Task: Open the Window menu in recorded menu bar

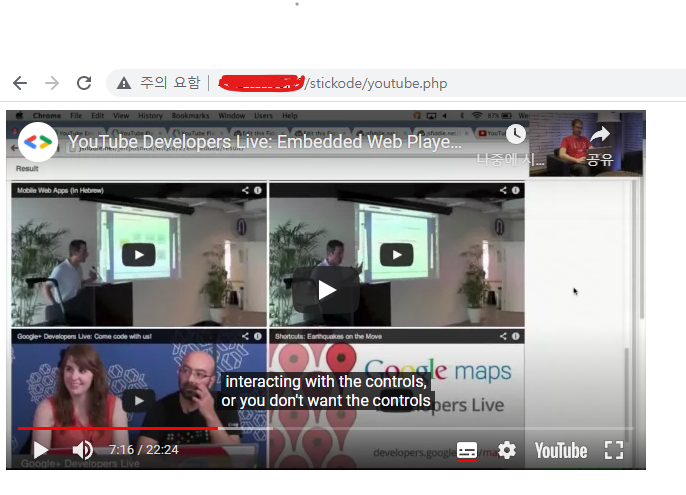Action: [x=231, y=116]
